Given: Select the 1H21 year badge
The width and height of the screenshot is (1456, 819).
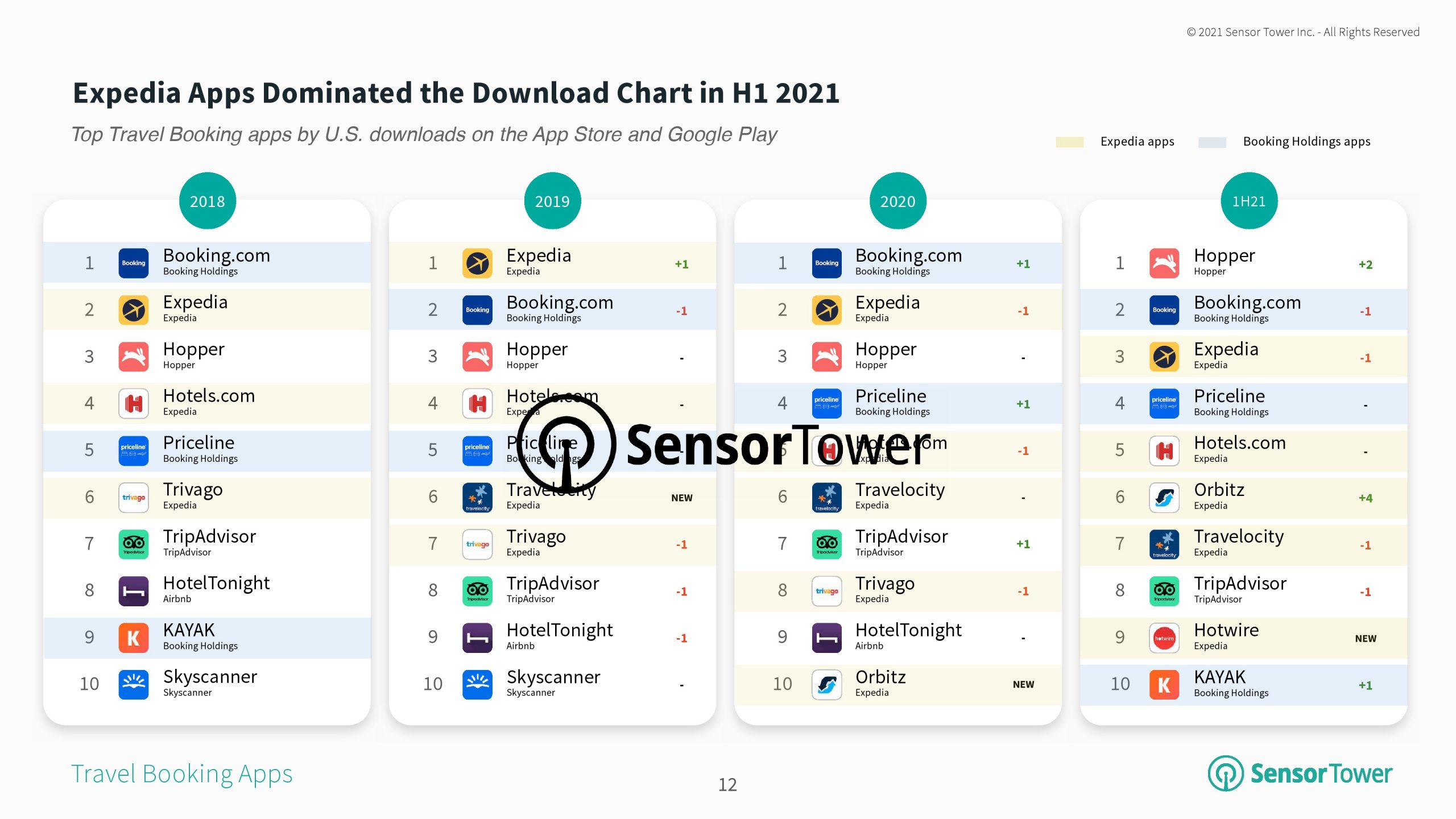Looking at the screenshot, I should point(1248,201).
